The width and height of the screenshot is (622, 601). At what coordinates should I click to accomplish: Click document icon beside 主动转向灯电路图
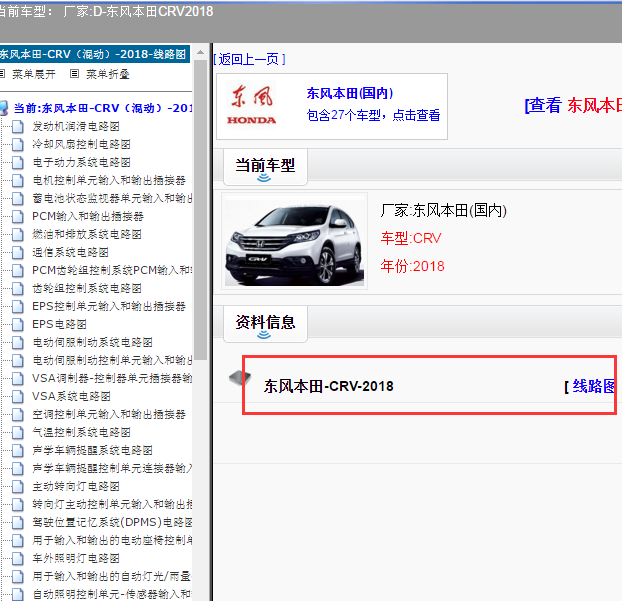click(17, 486)
